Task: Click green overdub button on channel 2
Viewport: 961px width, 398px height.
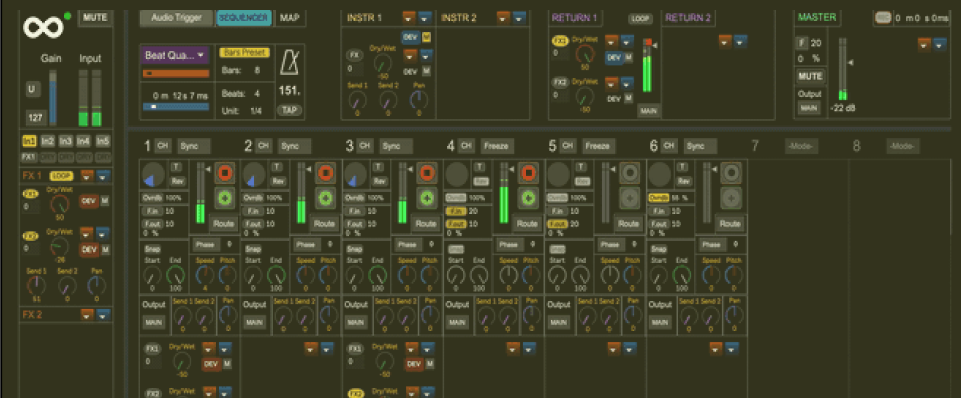Action: click(x=325, y=198)
